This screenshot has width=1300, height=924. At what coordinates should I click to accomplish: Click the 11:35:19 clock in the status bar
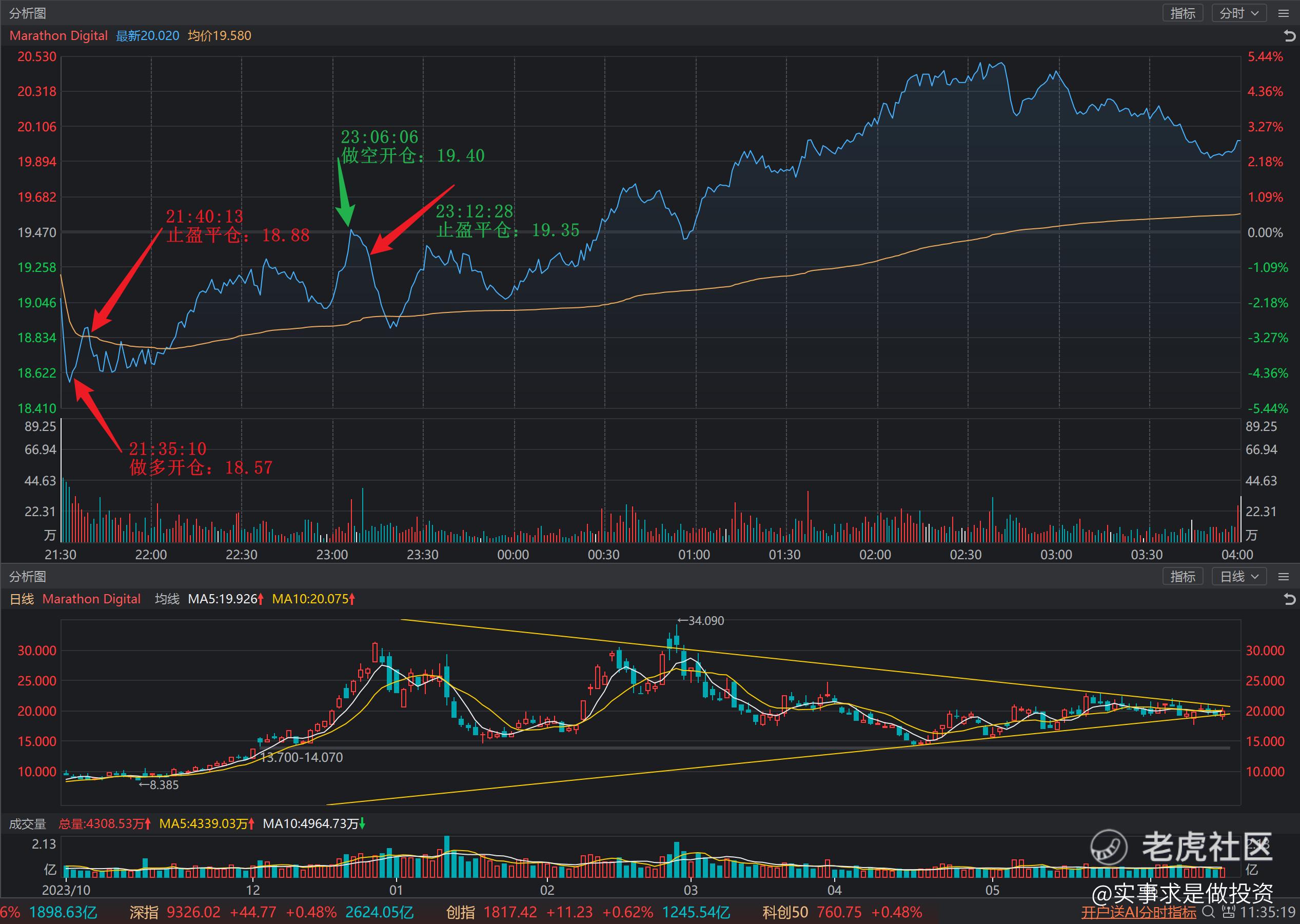coord(1267,912)
